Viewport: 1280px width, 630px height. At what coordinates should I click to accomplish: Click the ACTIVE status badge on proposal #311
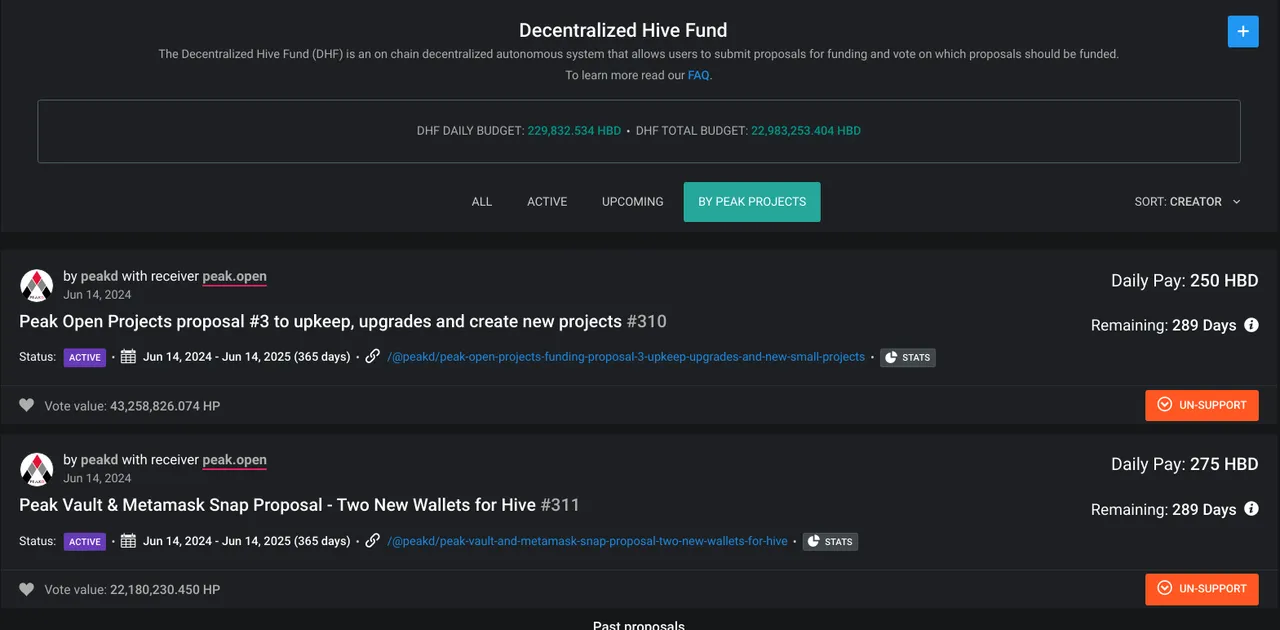tap(85, 541)
